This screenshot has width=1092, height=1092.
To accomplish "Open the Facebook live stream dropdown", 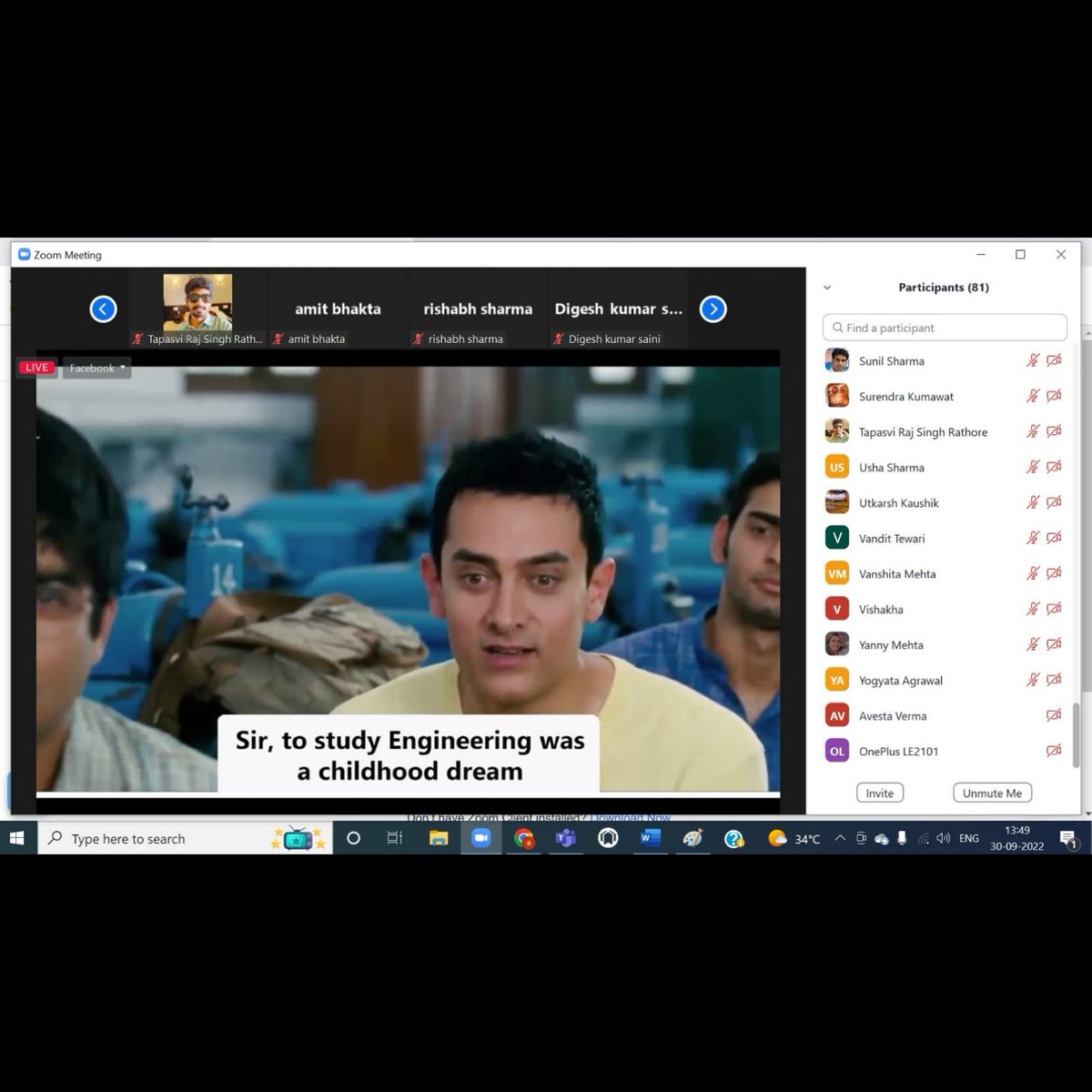I will [96, 368].
